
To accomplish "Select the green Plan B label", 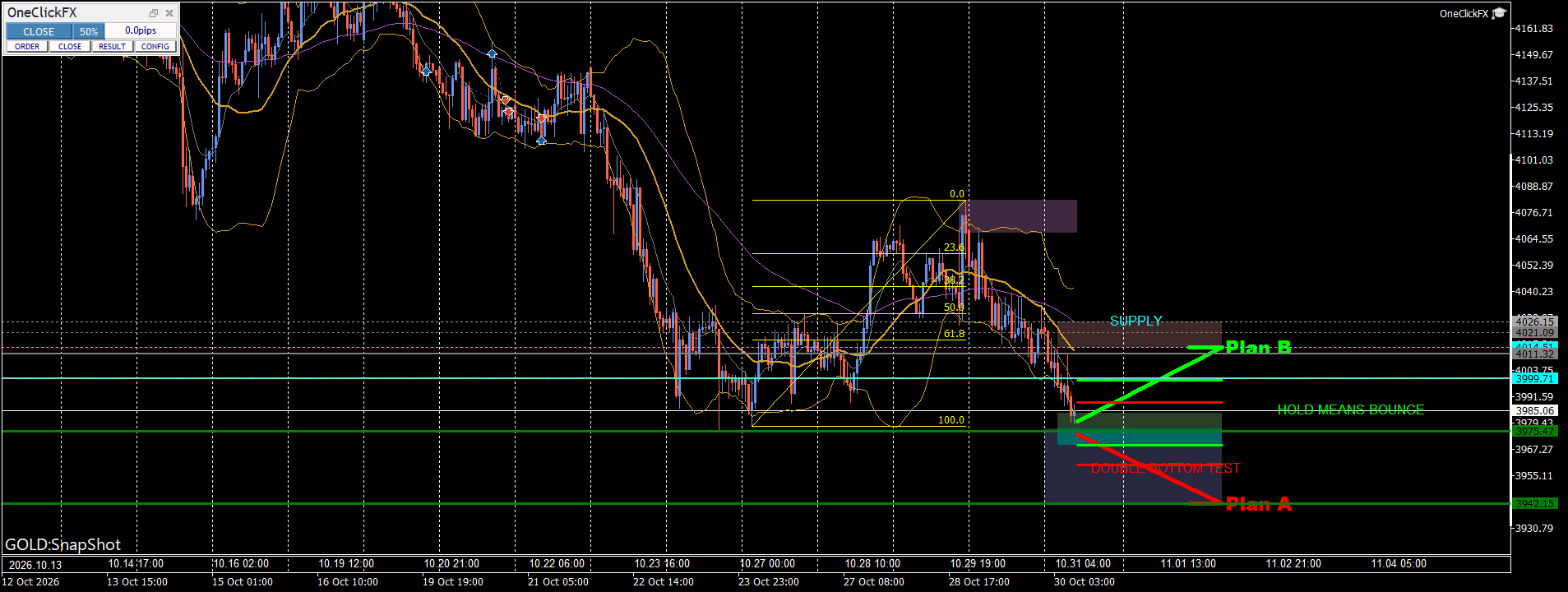I will point(1258,348).
